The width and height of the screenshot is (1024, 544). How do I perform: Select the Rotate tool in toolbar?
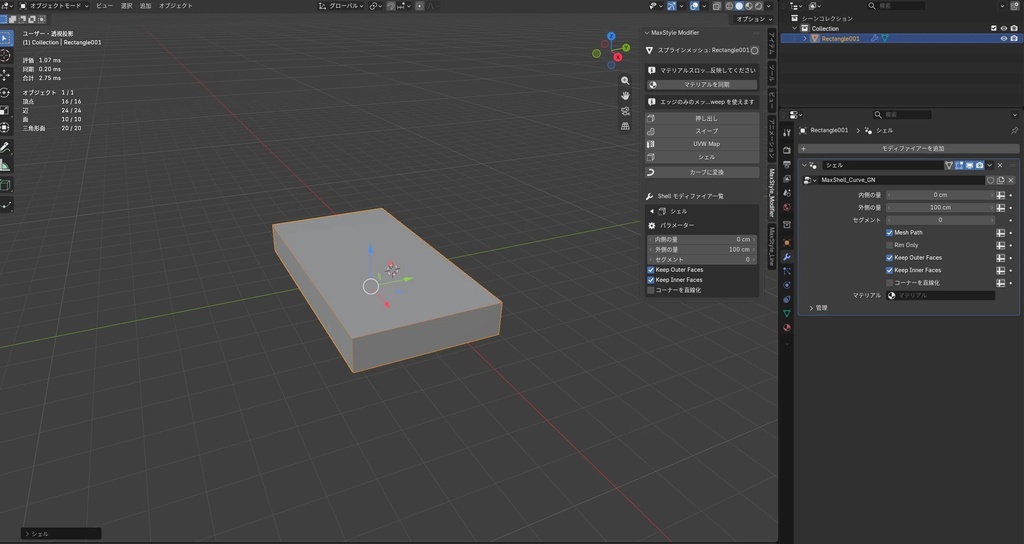(x=5, y=93)
